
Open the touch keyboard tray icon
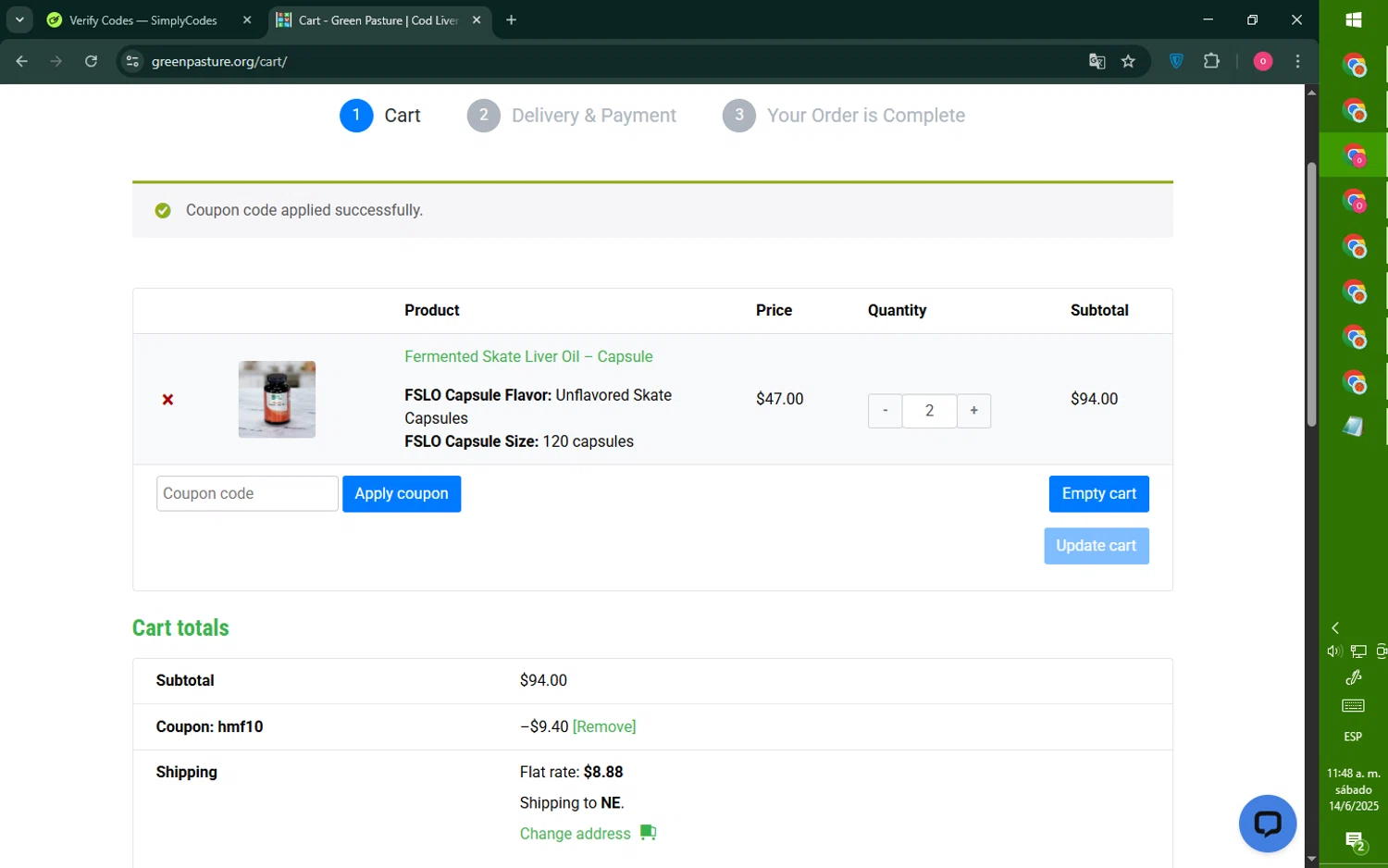point(1353,706)
